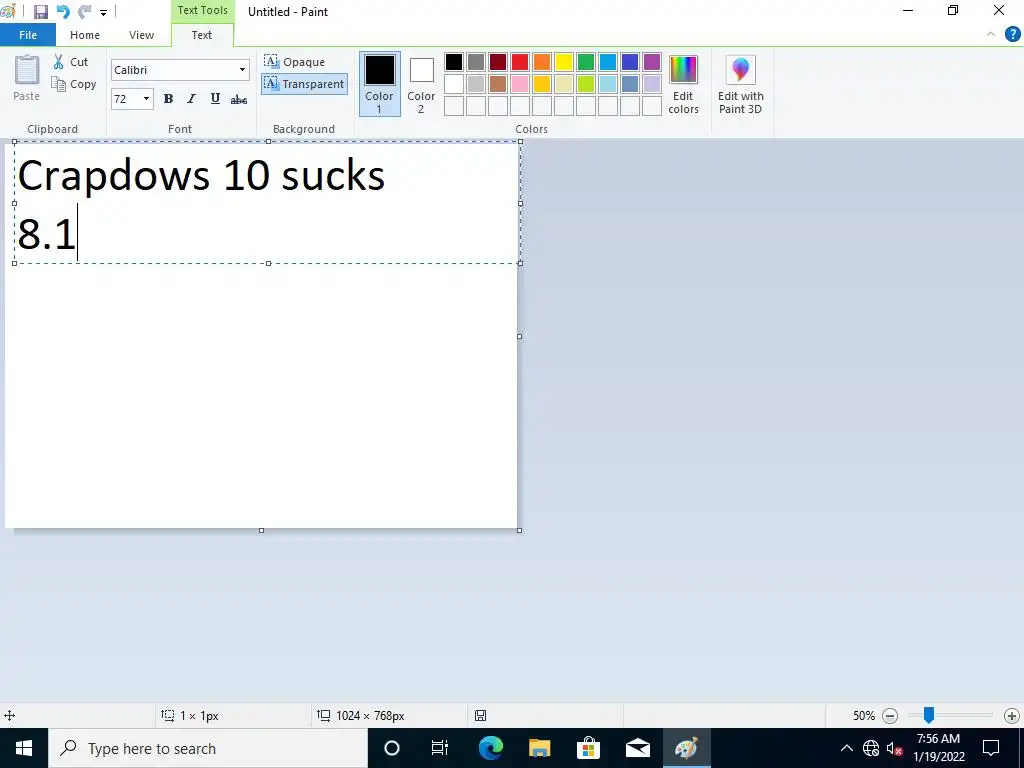Viewport: 1024px width, 768px height.
Task: Select Transparent background option
Action: [x=304, y=84]
